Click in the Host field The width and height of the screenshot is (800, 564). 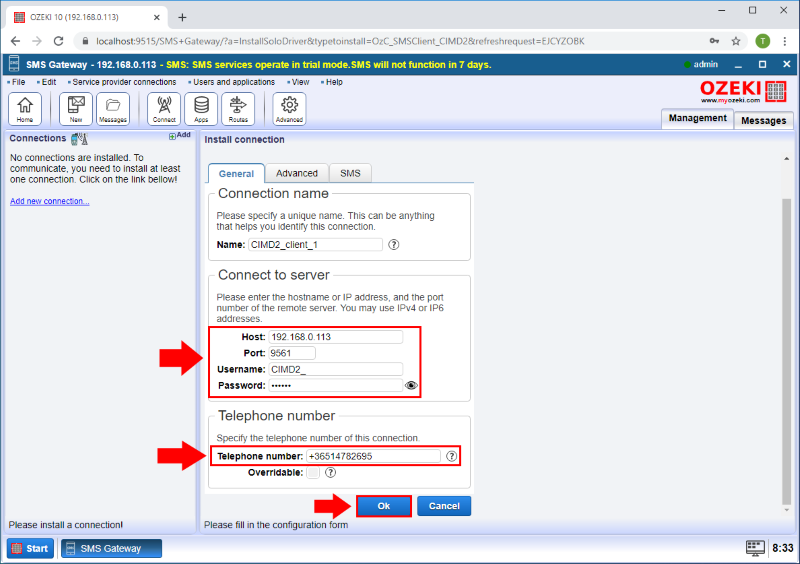click(336, 337)
